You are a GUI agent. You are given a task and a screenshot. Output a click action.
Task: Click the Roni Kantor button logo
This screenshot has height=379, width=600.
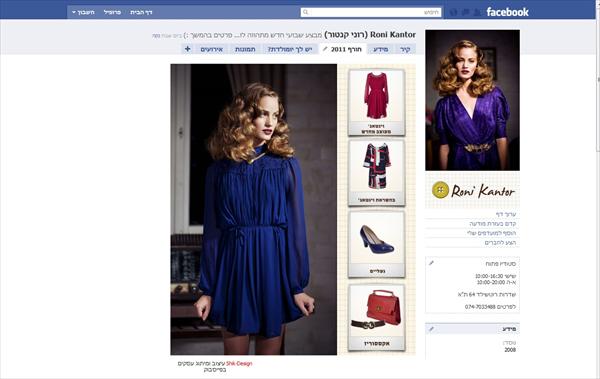473,190
